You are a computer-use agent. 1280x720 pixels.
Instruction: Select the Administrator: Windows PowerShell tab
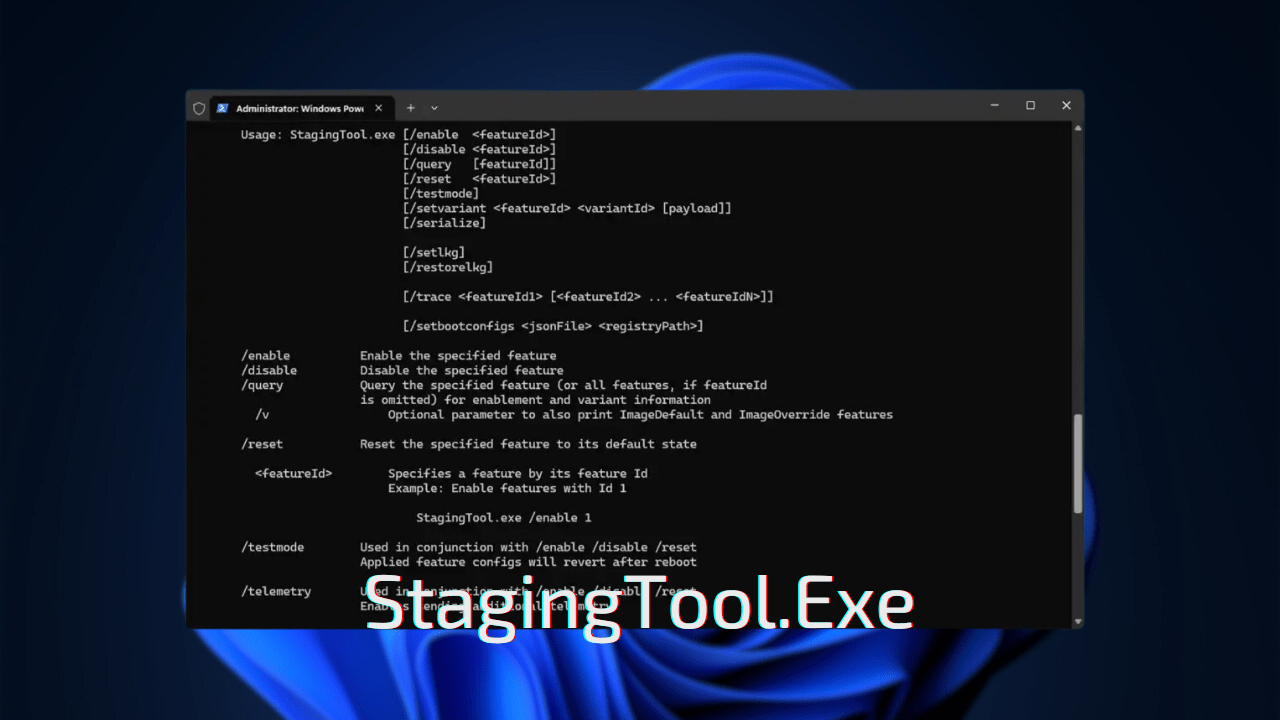300,108
